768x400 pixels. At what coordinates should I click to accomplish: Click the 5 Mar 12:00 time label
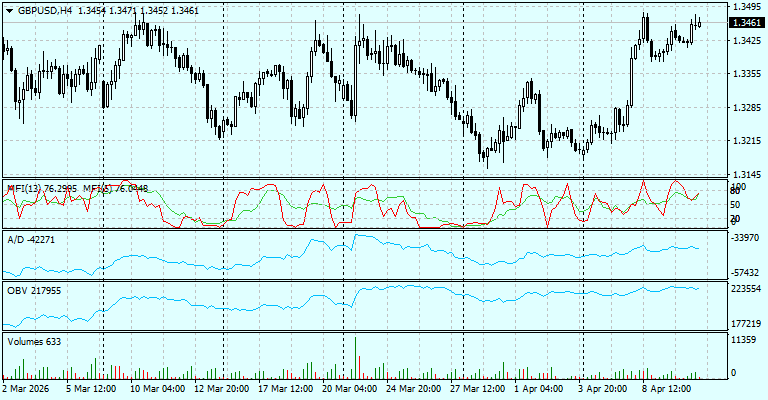click(92, 389)
